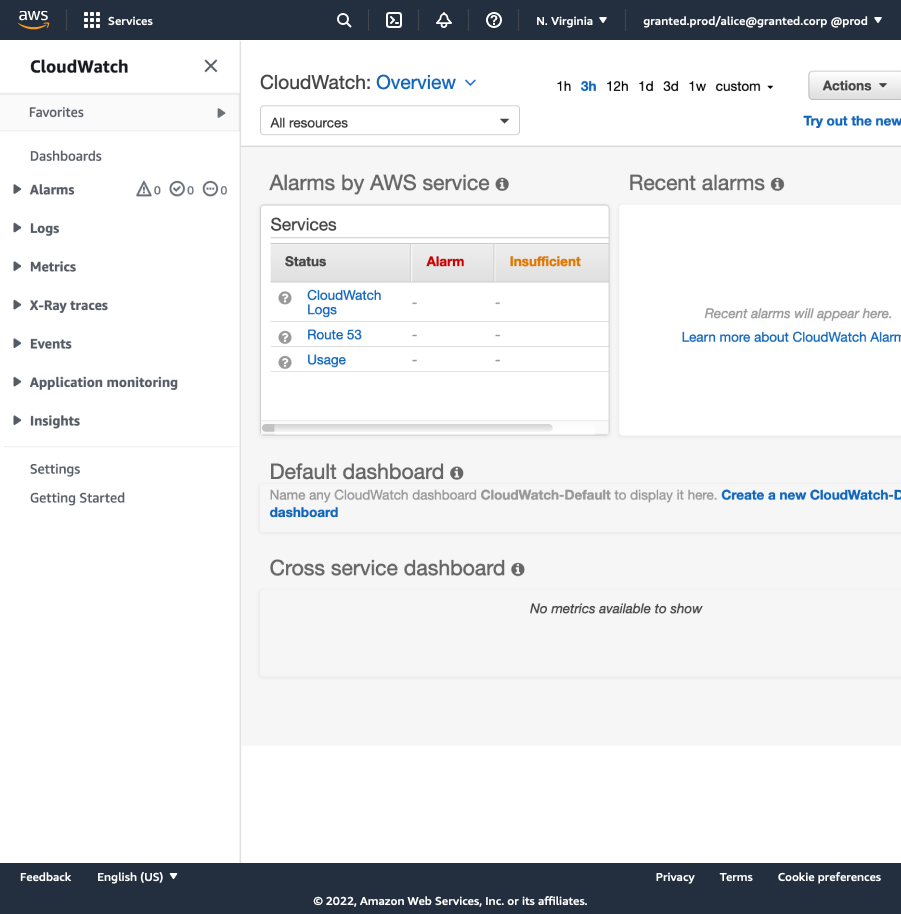901x914 pixels.
Task: Click the Insufficient column header
Action: tap(551, 262)
